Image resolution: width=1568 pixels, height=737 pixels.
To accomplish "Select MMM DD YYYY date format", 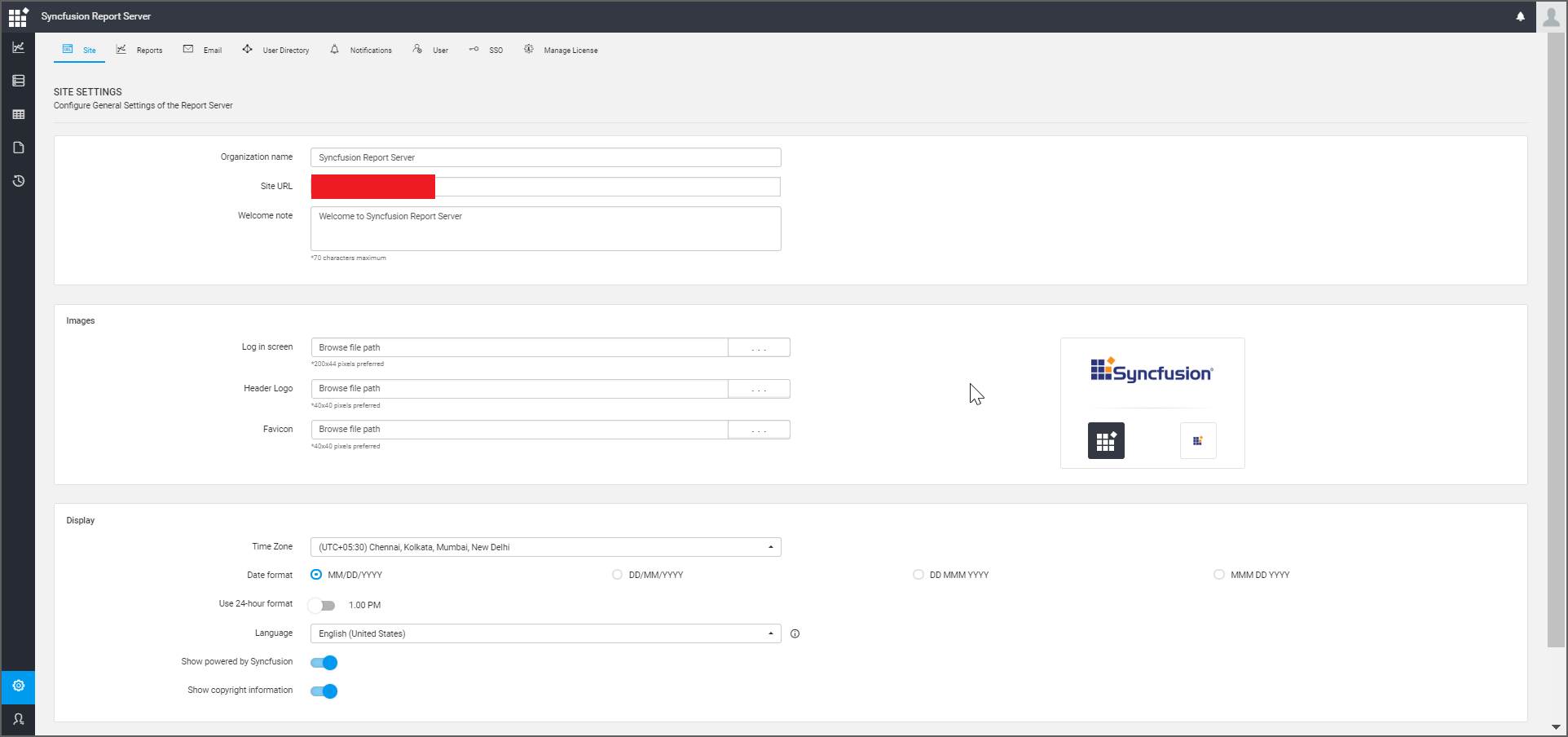I will click(x=1219, y=575).
